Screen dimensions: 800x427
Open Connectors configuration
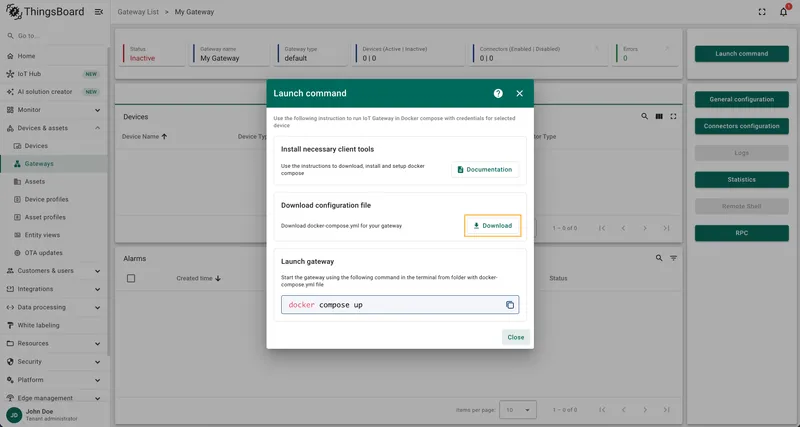[741, 126]
